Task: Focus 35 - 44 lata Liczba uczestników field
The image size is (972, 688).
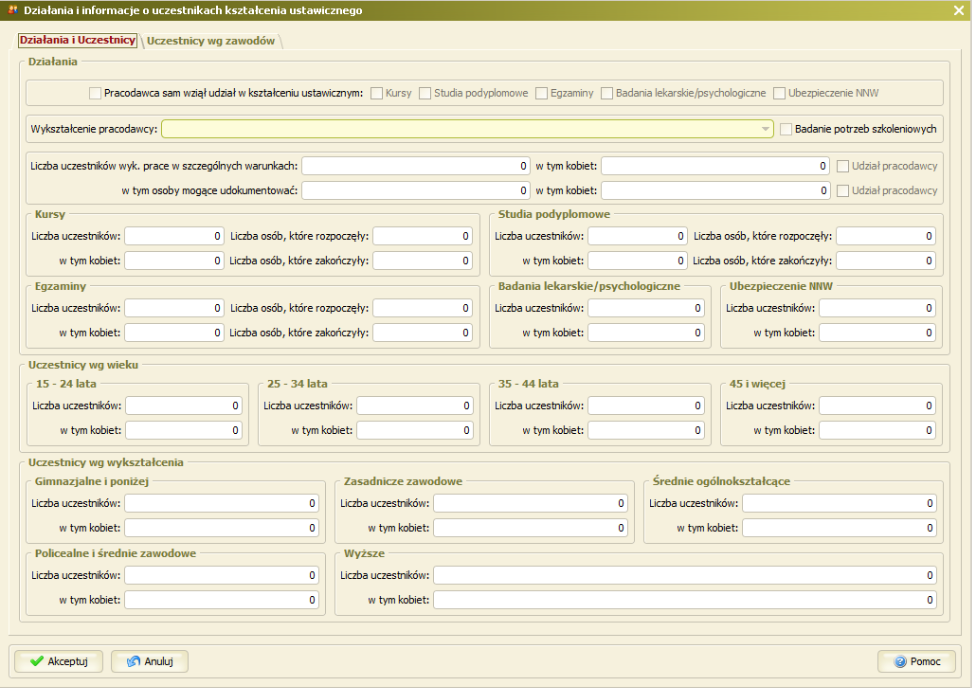Action: [646, 406]
